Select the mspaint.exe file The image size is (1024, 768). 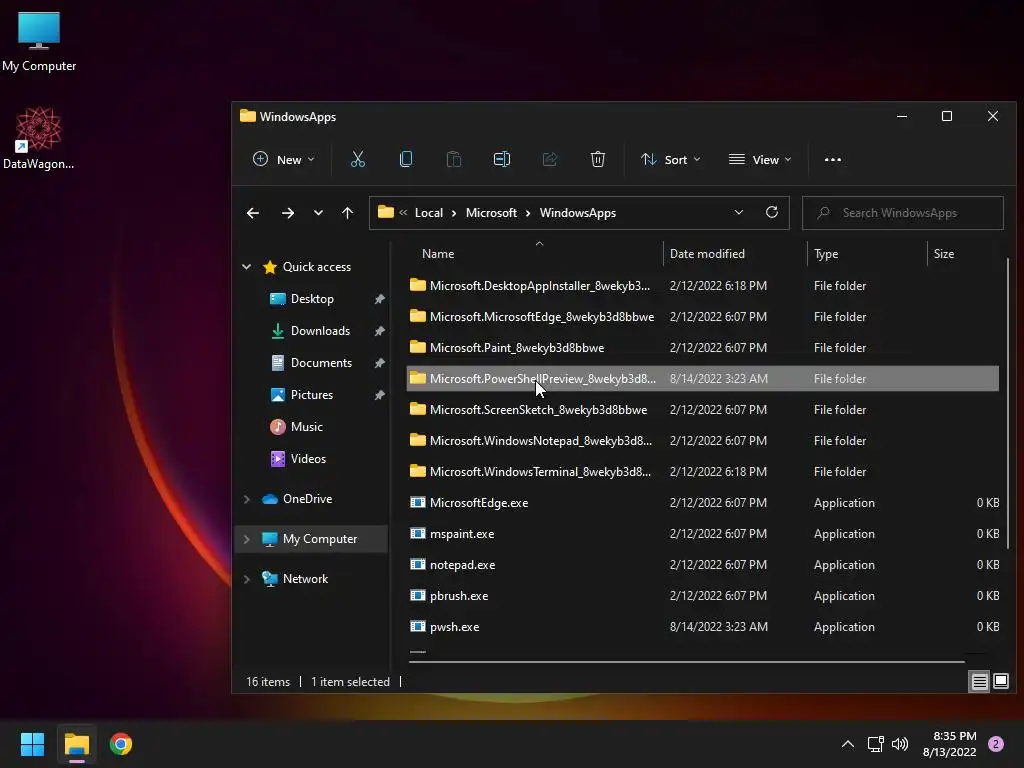click(x=703, y=534)
